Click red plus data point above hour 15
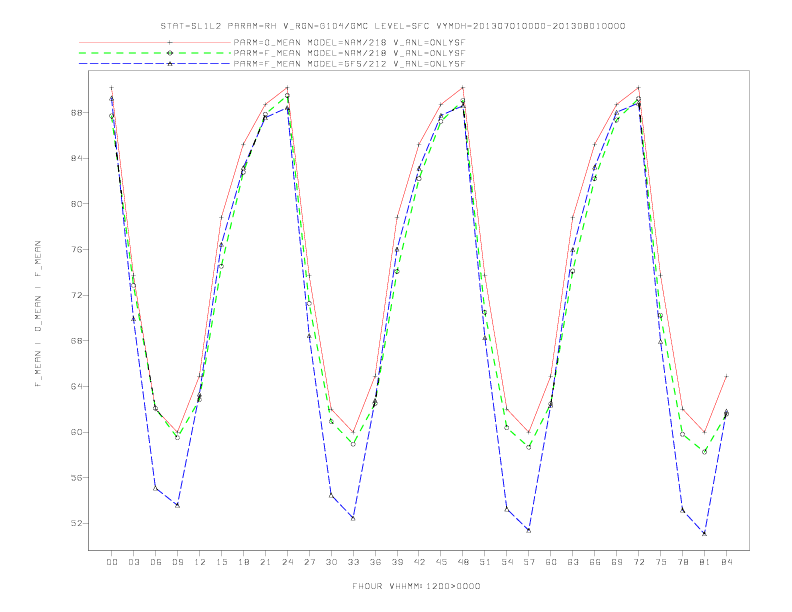The height and width of the screenshot is (612, 792). [221, 218]
